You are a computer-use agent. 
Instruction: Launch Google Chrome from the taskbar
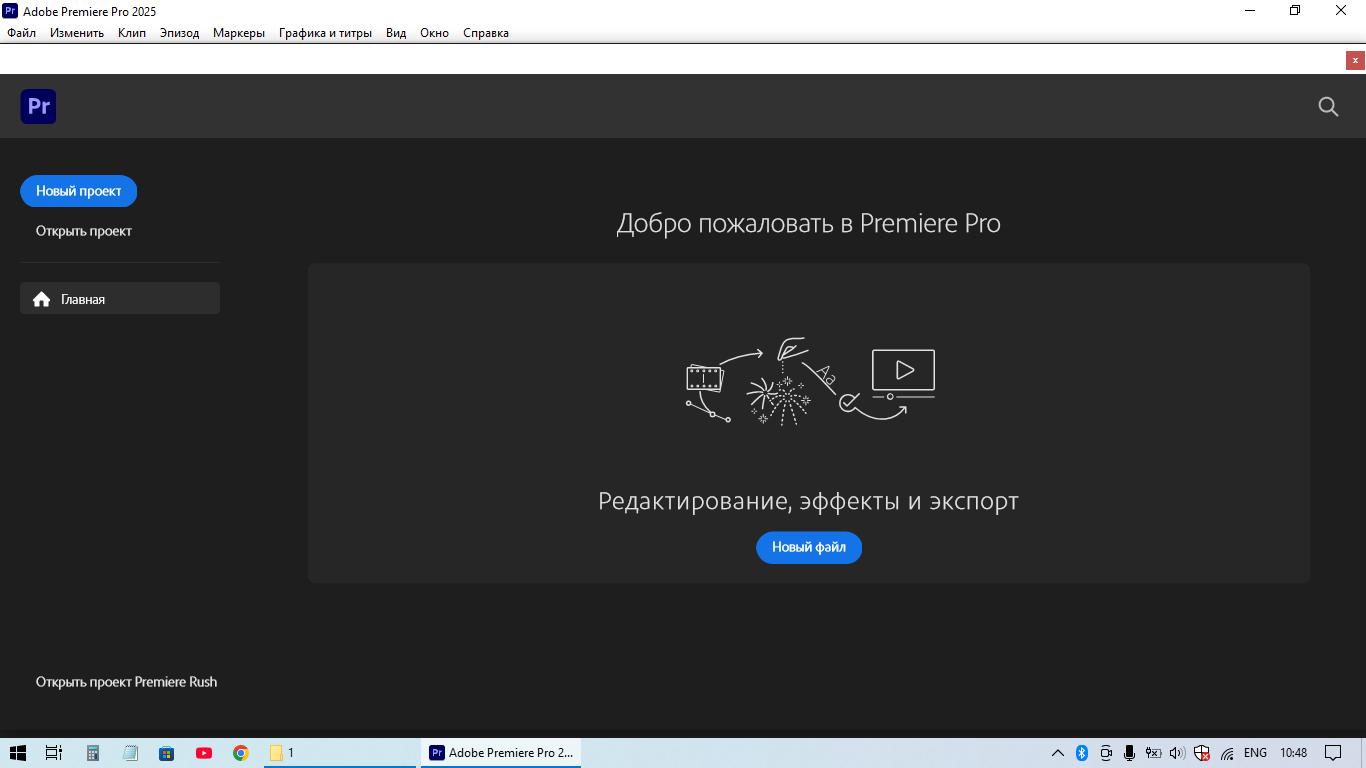(x=241, y=753)
